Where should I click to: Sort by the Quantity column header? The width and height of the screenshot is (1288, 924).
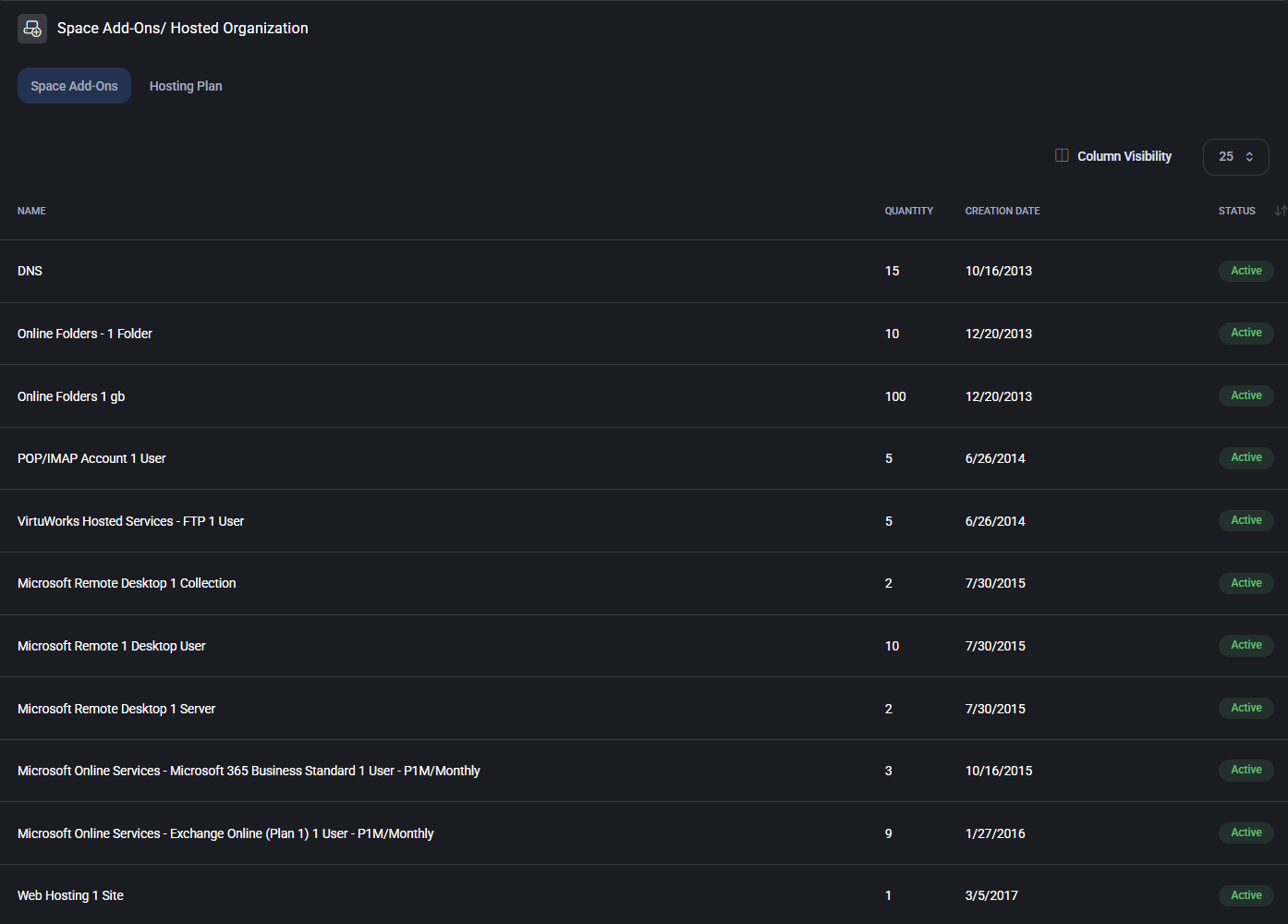[908, 211]
